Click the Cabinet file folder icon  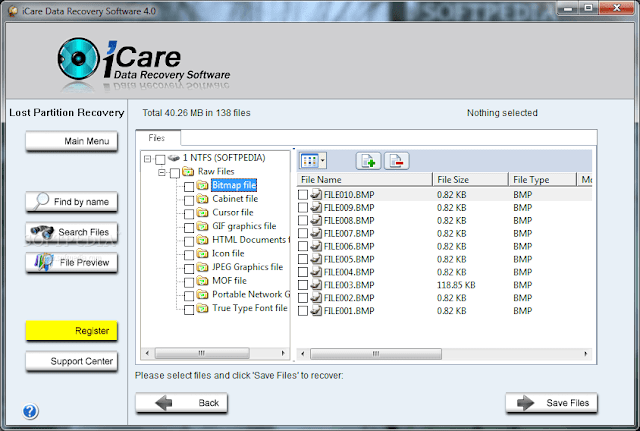tap(202, 199)
